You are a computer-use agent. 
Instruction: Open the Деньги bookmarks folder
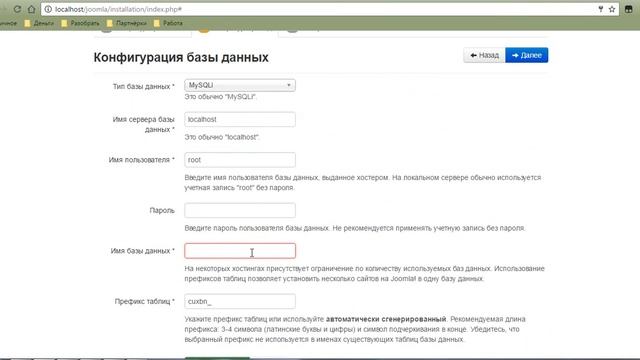click(39, 23)
